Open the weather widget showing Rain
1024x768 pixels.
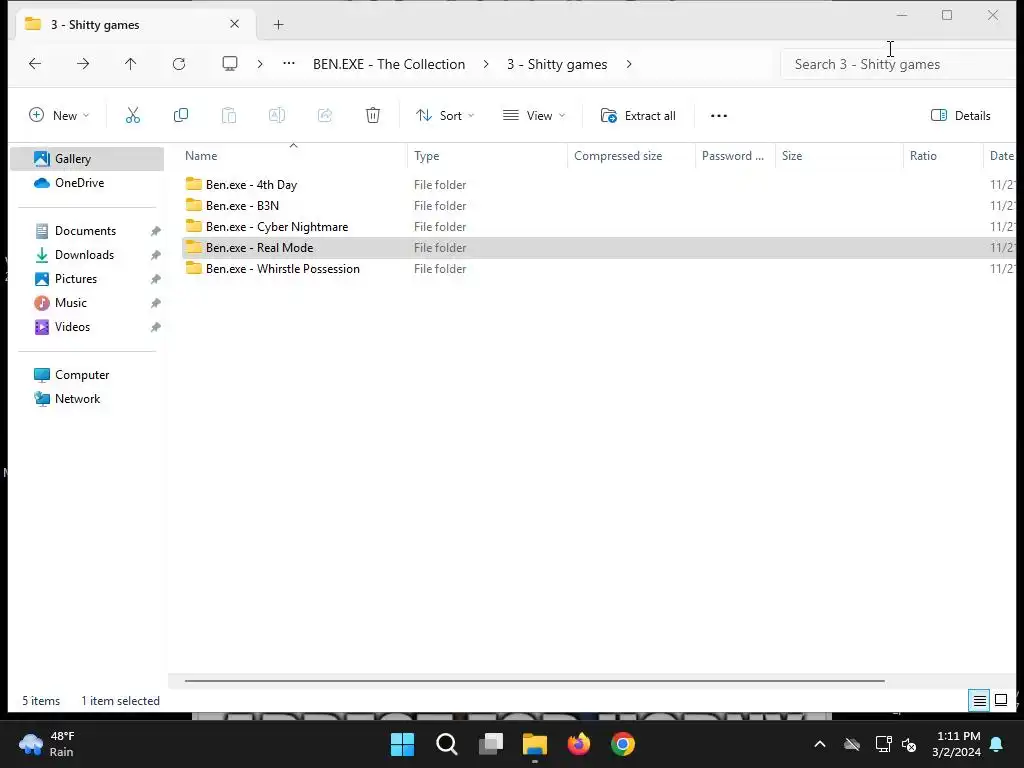click(47, 744)
